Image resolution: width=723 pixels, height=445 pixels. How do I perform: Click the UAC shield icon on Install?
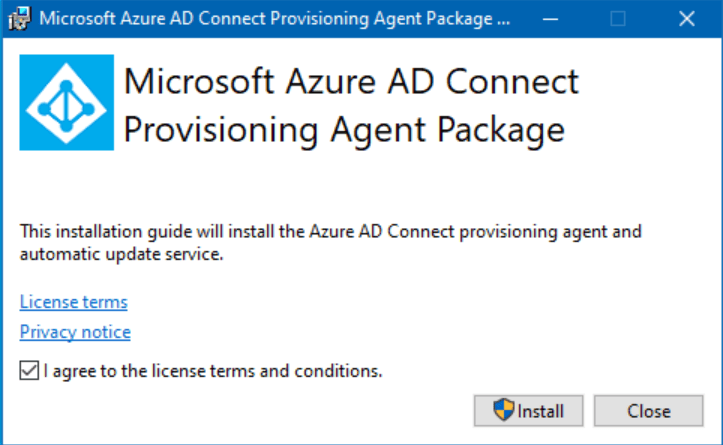click(x=503, y=410)
